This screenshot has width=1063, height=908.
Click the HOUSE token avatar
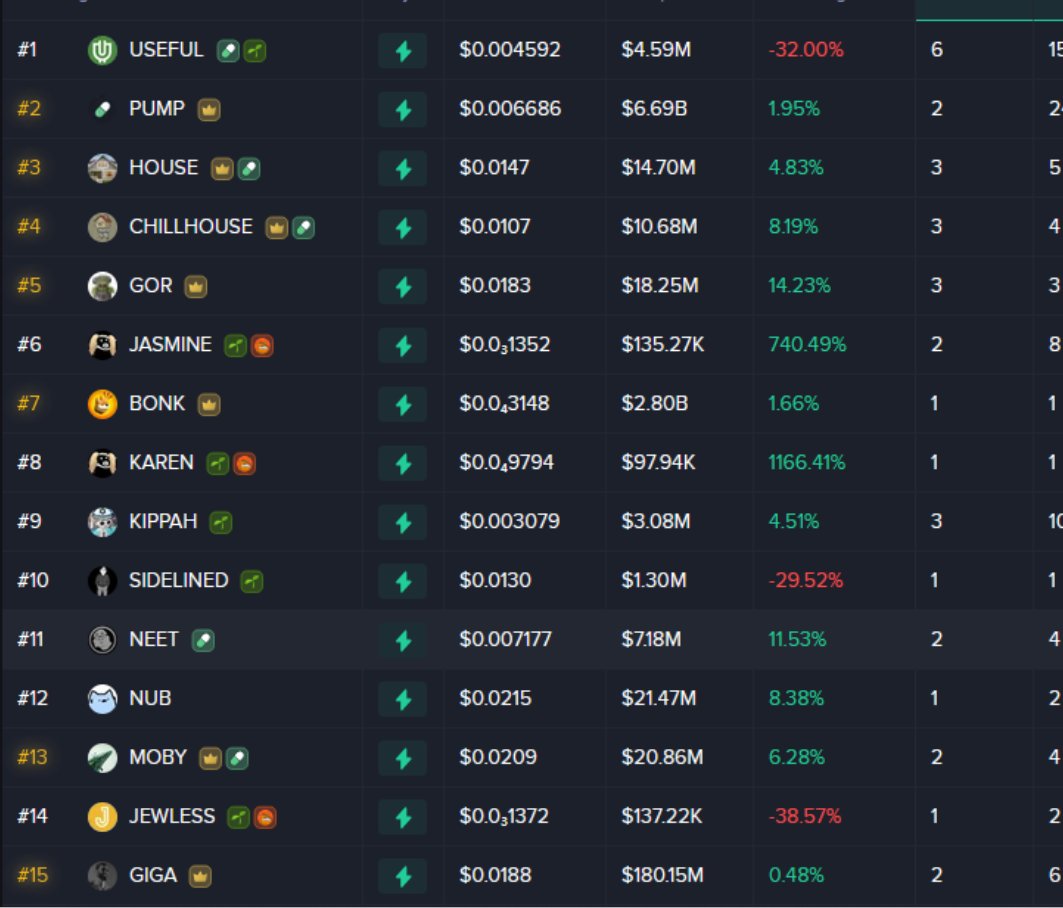[102, 168]
